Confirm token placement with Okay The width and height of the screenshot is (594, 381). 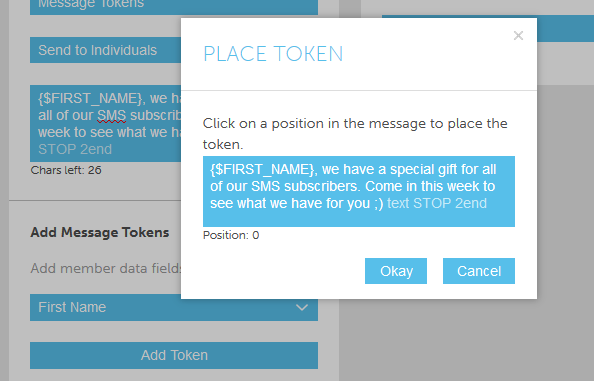tap(396, 271)
